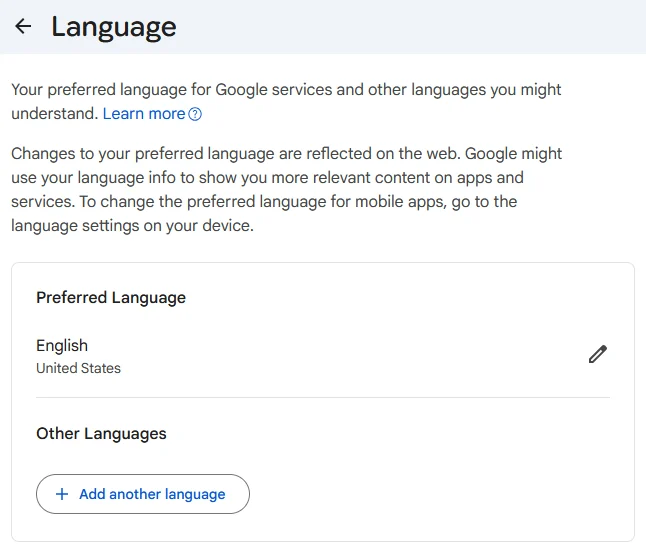Click the words 'other languages you might'
This screenshot has width=646, height=550.
(x=465, y=90)
